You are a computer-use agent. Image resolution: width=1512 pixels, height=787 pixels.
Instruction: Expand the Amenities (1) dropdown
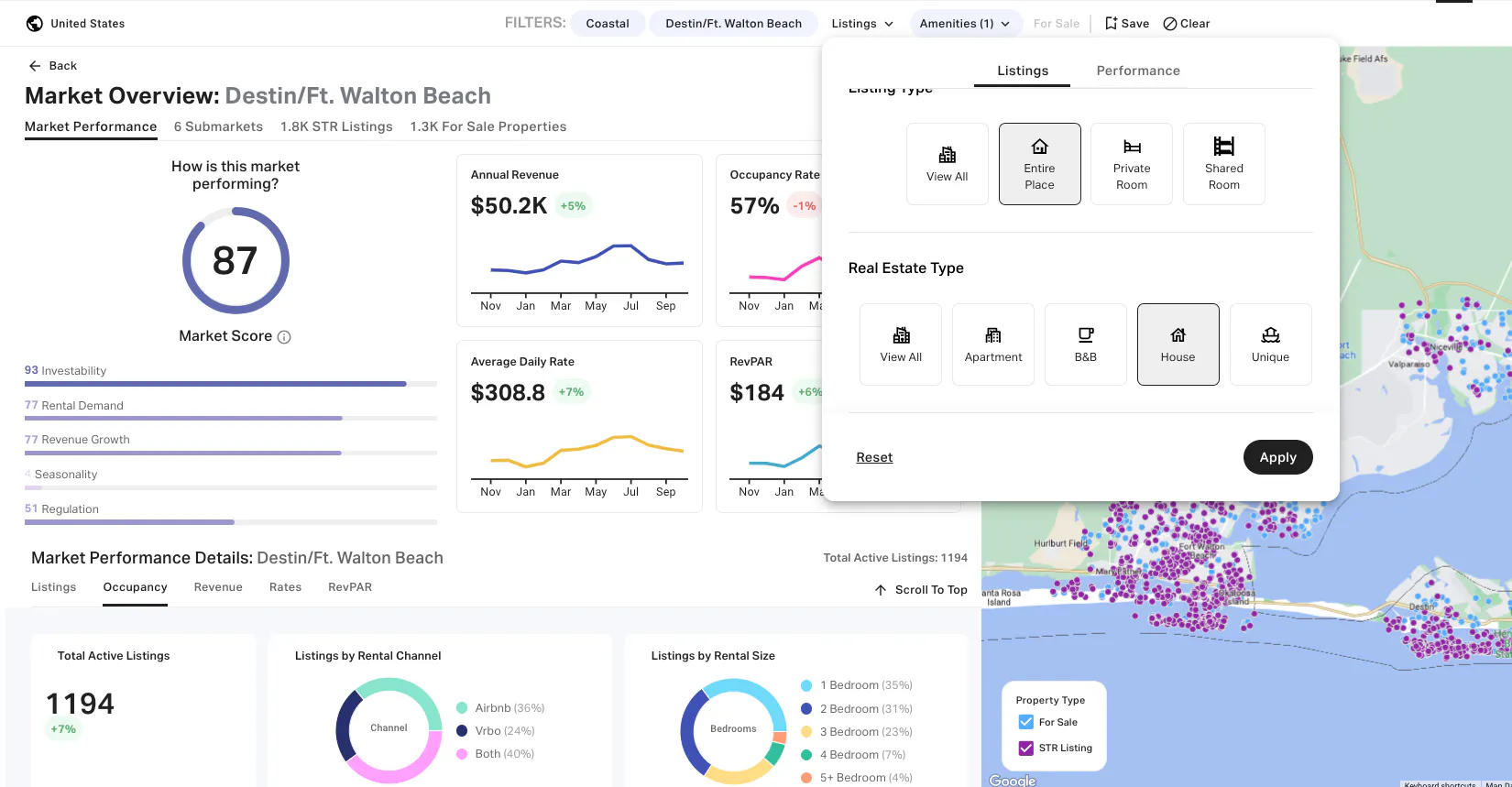click(x=965, y=24)
